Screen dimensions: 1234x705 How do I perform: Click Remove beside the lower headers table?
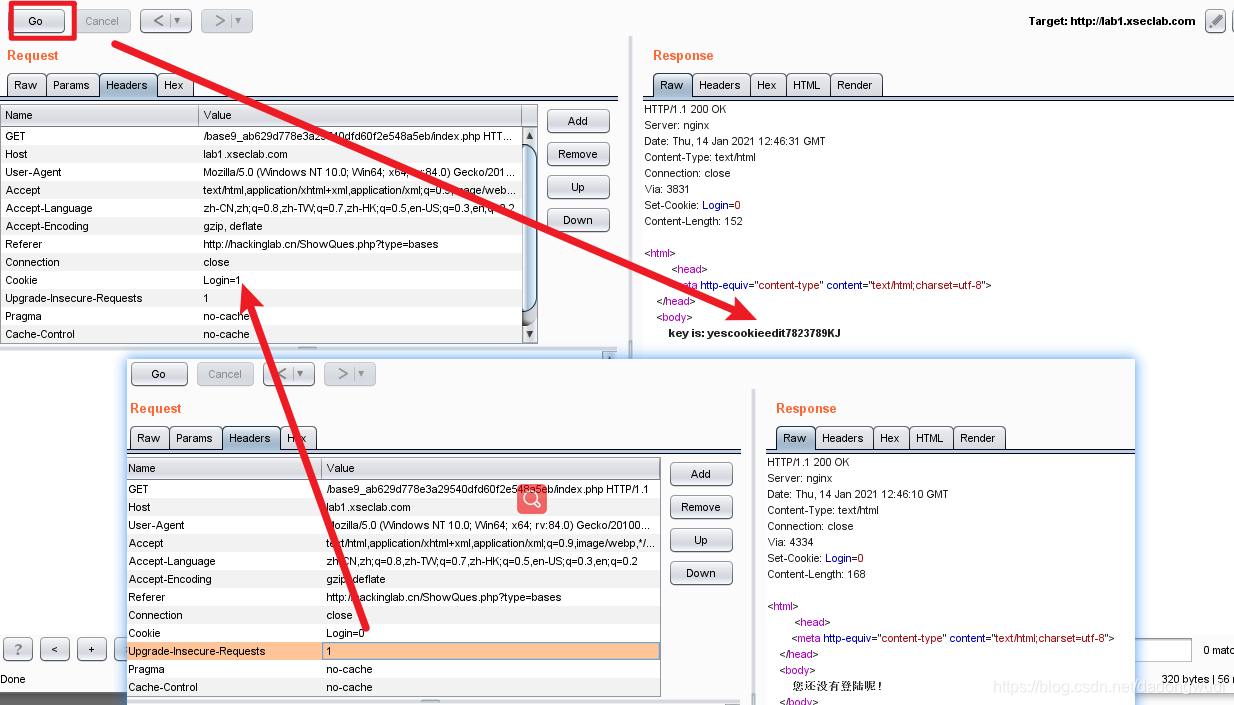(701, 507)
